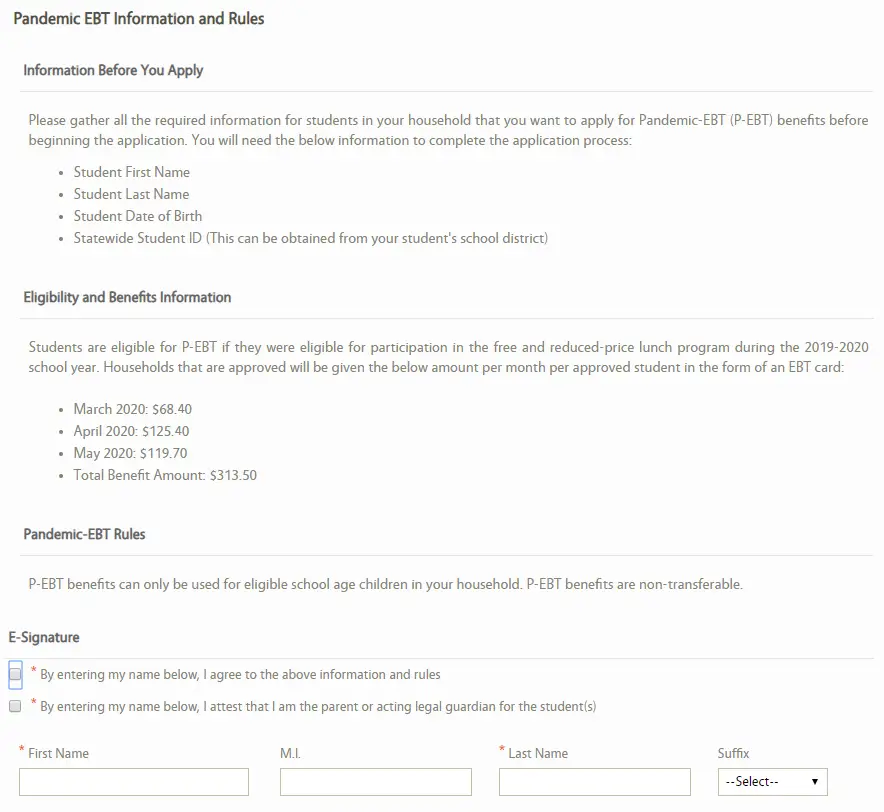Click the E-Signature section heading
The height and width of the screenshot is (812, 884).
click(x=44, y=637)
